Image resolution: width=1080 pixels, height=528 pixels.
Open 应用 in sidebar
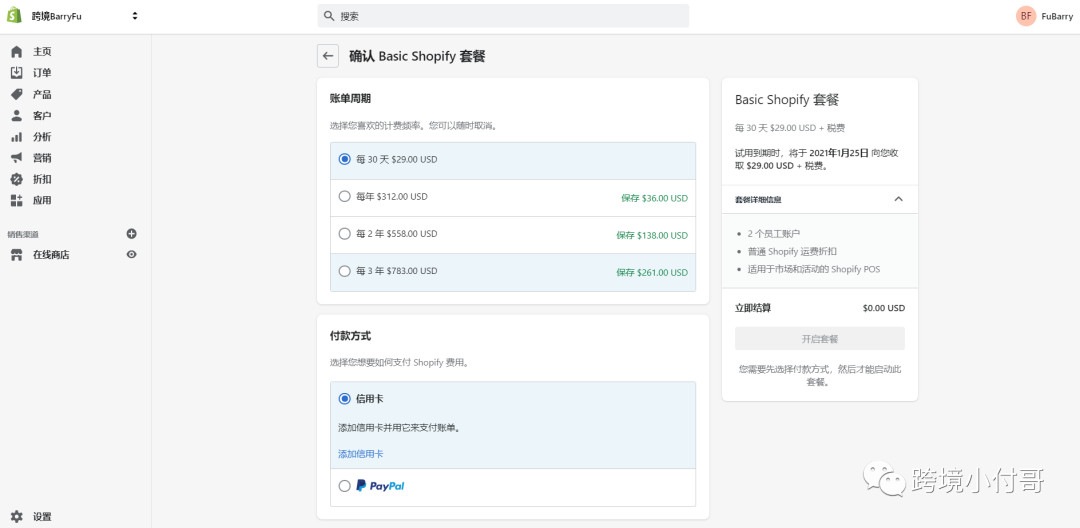point(42,200)
